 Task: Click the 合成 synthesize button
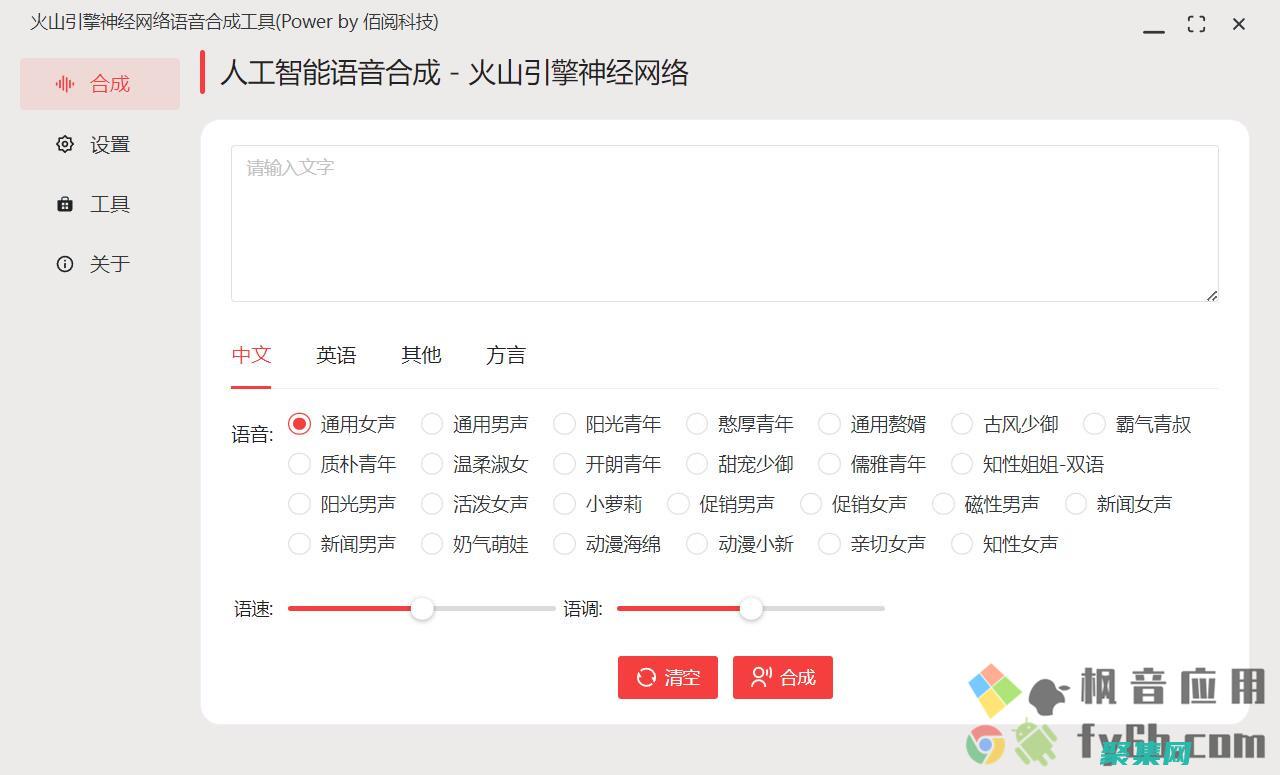tap(783, 677)
